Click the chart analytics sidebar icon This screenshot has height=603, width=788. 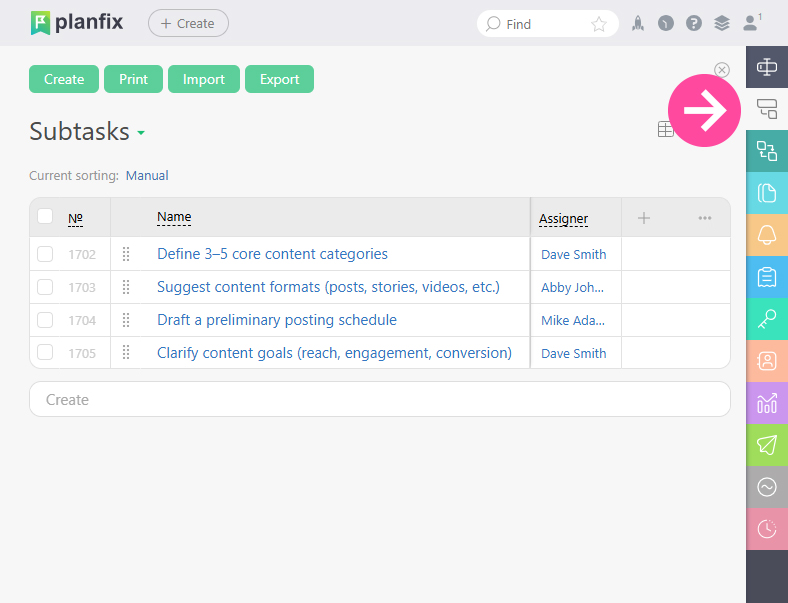(767, 403)
